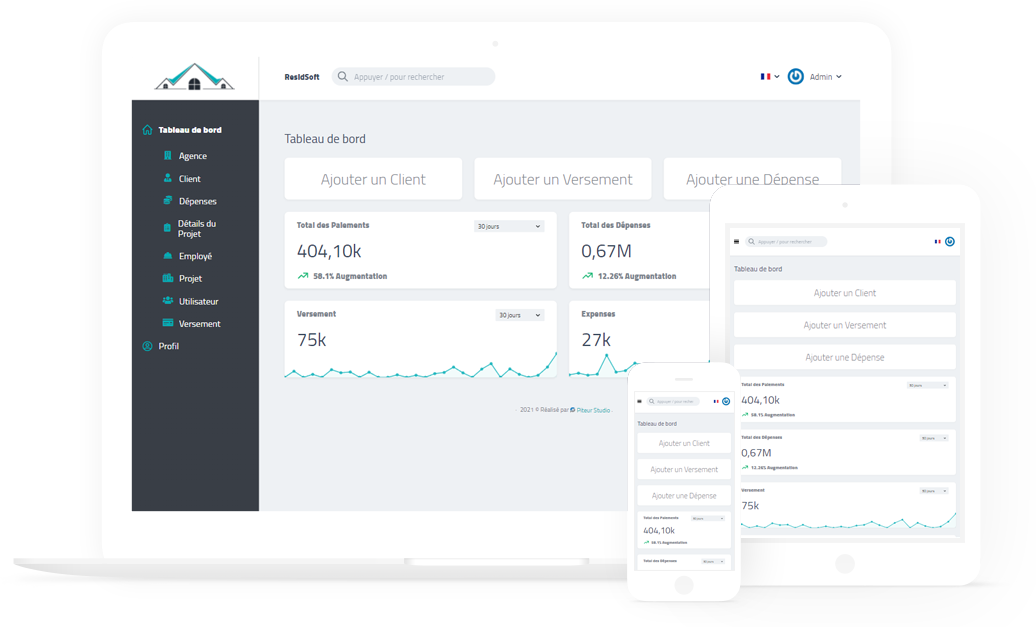Click the Détails du Projet clipboard icon
This screenshot has height=627, width=1036.
[x=167, y=228]
